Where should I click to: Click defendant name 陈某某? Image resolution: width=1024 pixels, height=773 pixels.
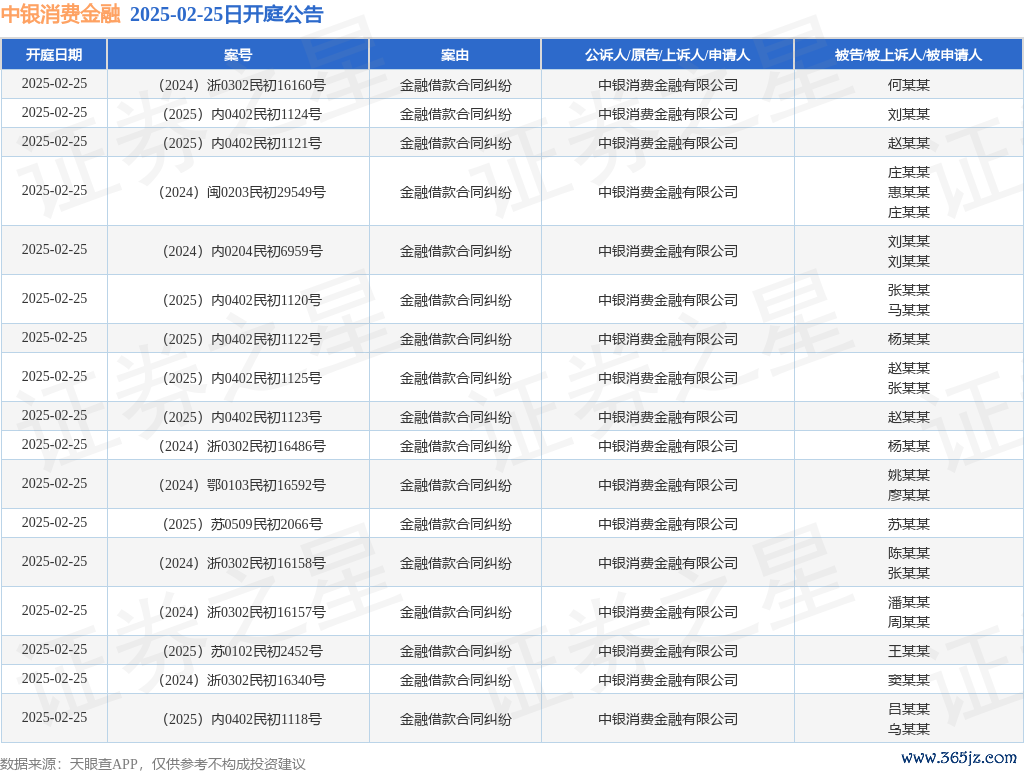point(908,553)
